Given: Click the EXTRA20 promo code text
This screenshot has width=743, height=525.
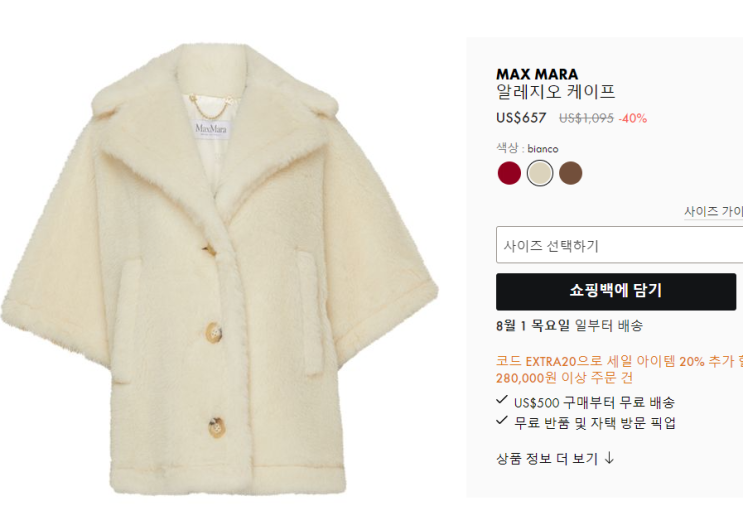Looking at the screenshot, I should point(551,362).
